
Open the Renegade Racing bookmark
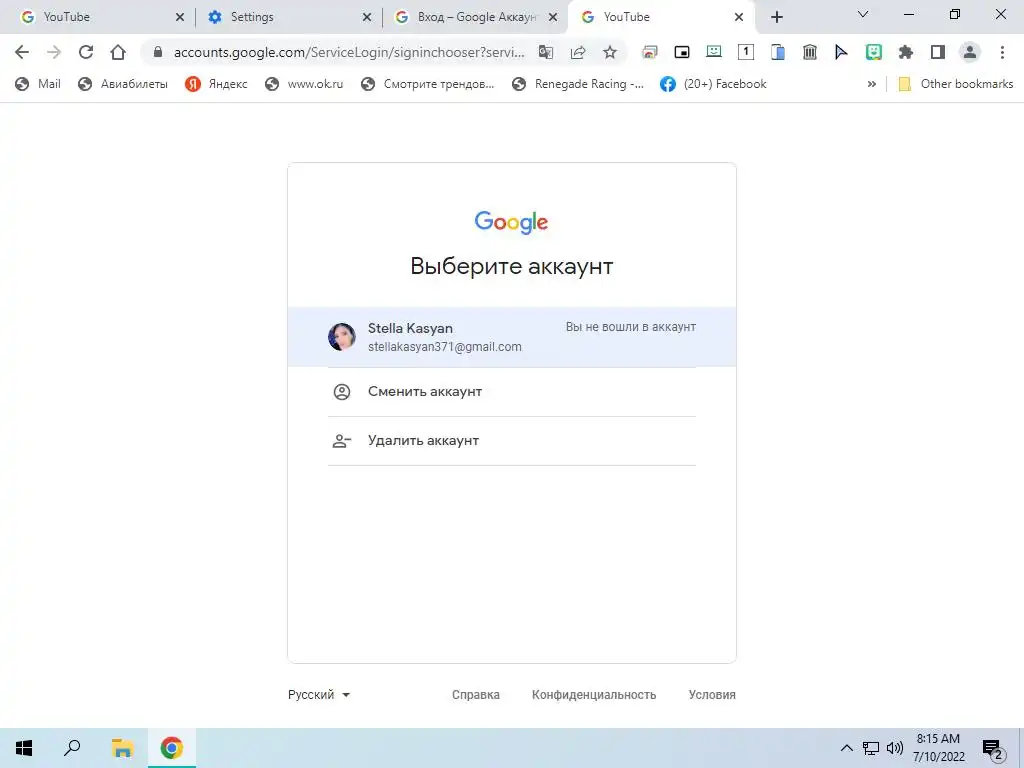(578, 84)
